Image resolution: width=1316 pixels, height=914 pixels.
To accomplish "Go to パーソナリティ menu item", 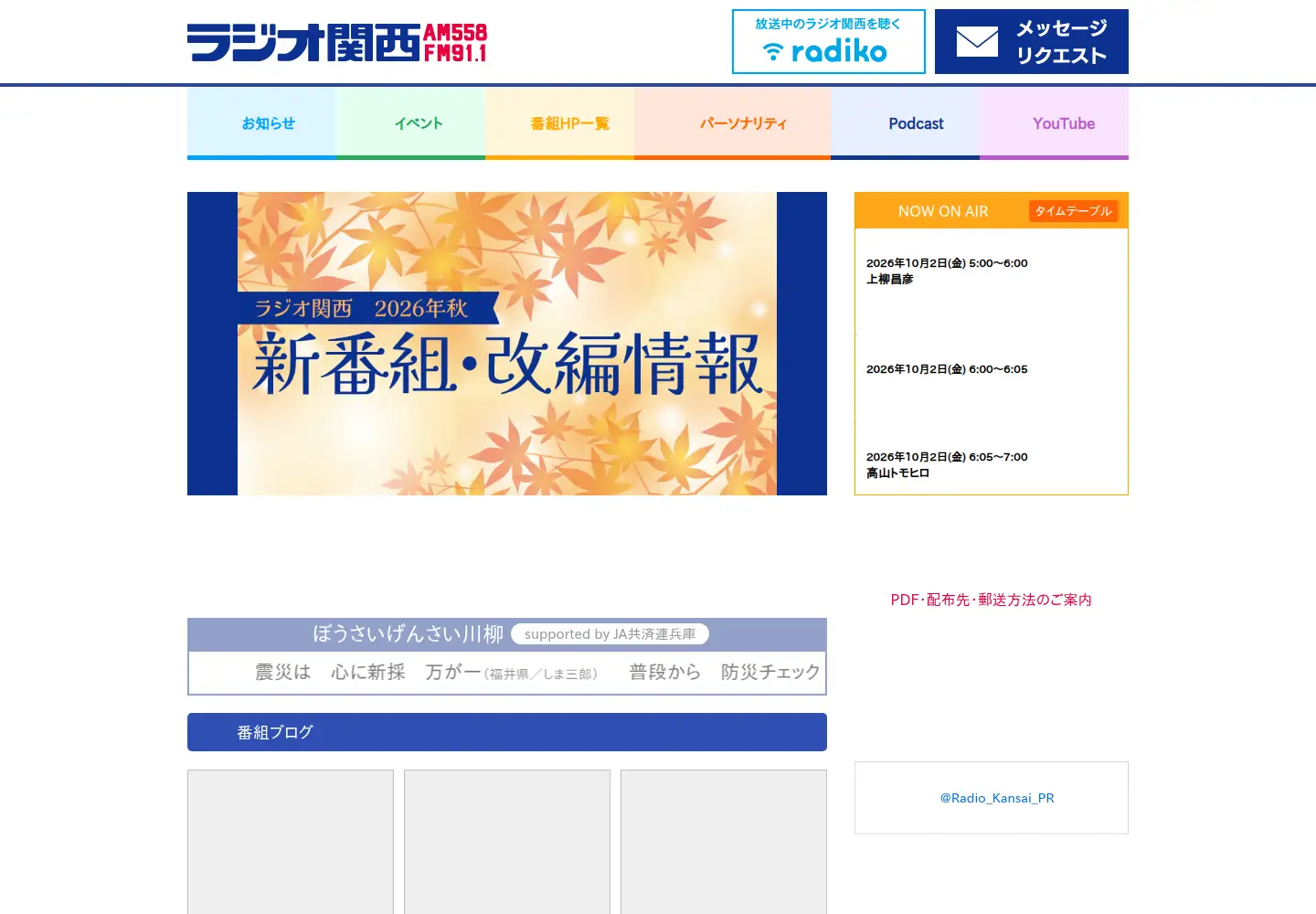I will (732, 123).
